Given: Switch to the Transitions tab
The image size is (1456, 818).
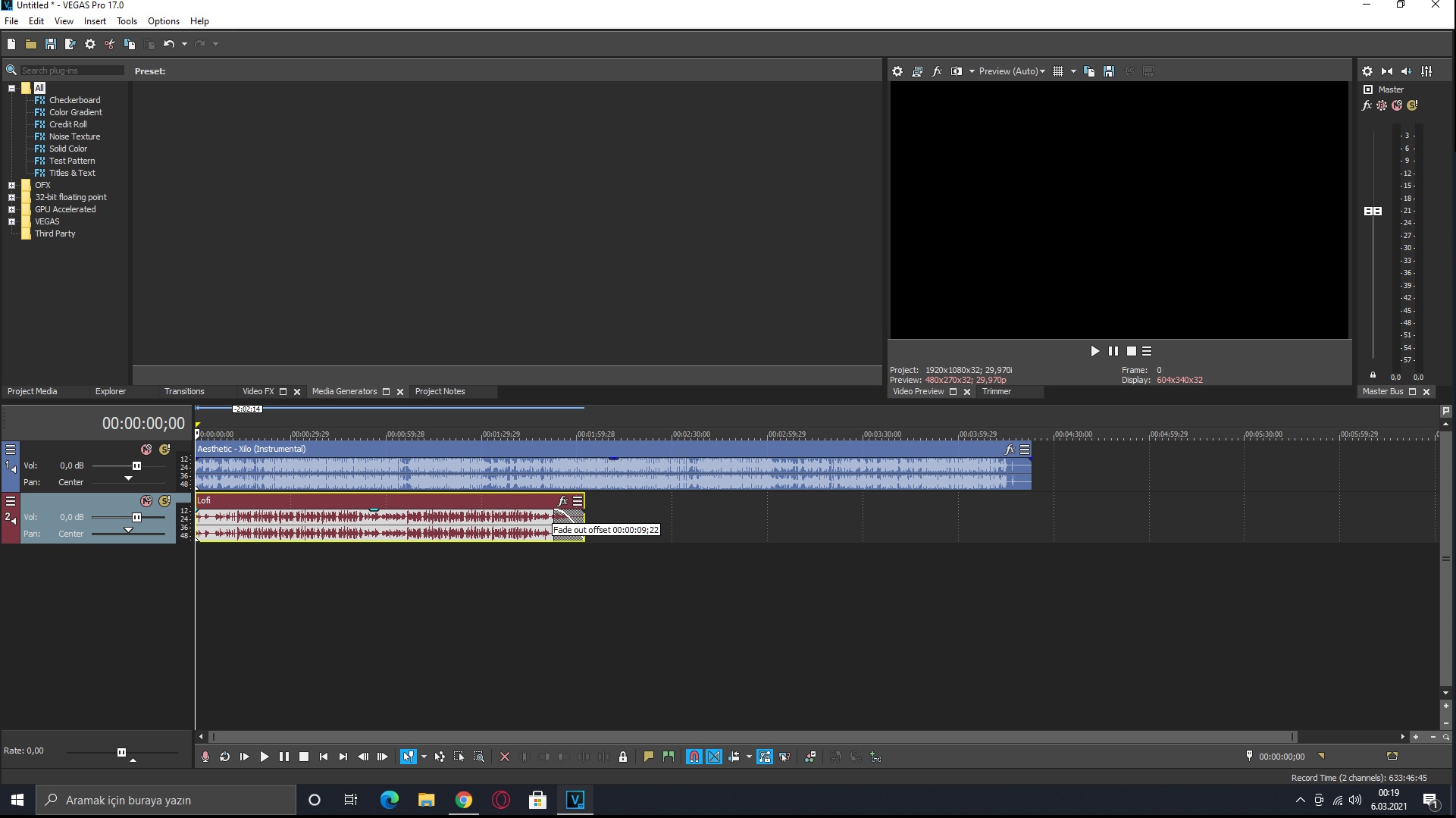Looking at the screenshot, I should 184,391.
